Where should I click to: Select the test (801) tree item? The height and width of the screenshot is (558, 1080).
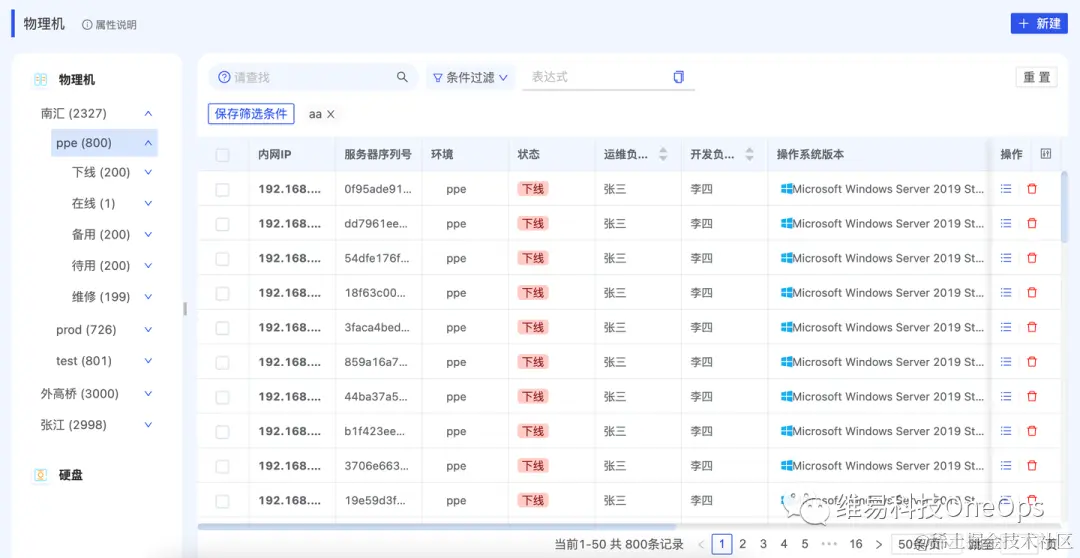(84, 361)
